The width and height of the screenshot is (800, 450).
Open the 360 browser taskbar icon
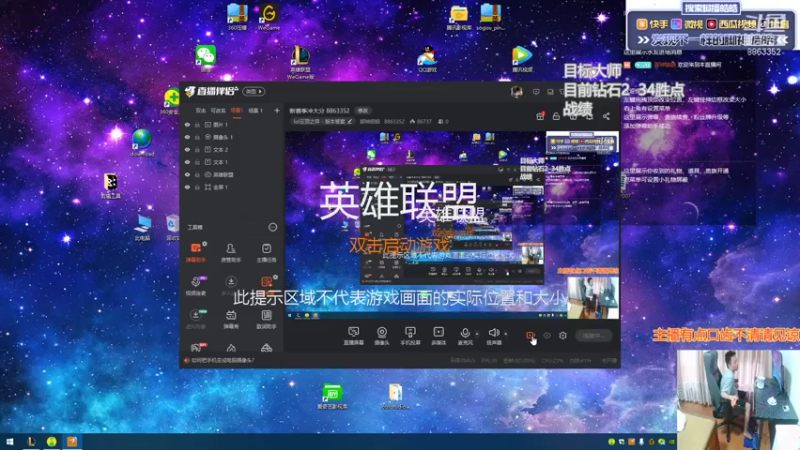52,442
